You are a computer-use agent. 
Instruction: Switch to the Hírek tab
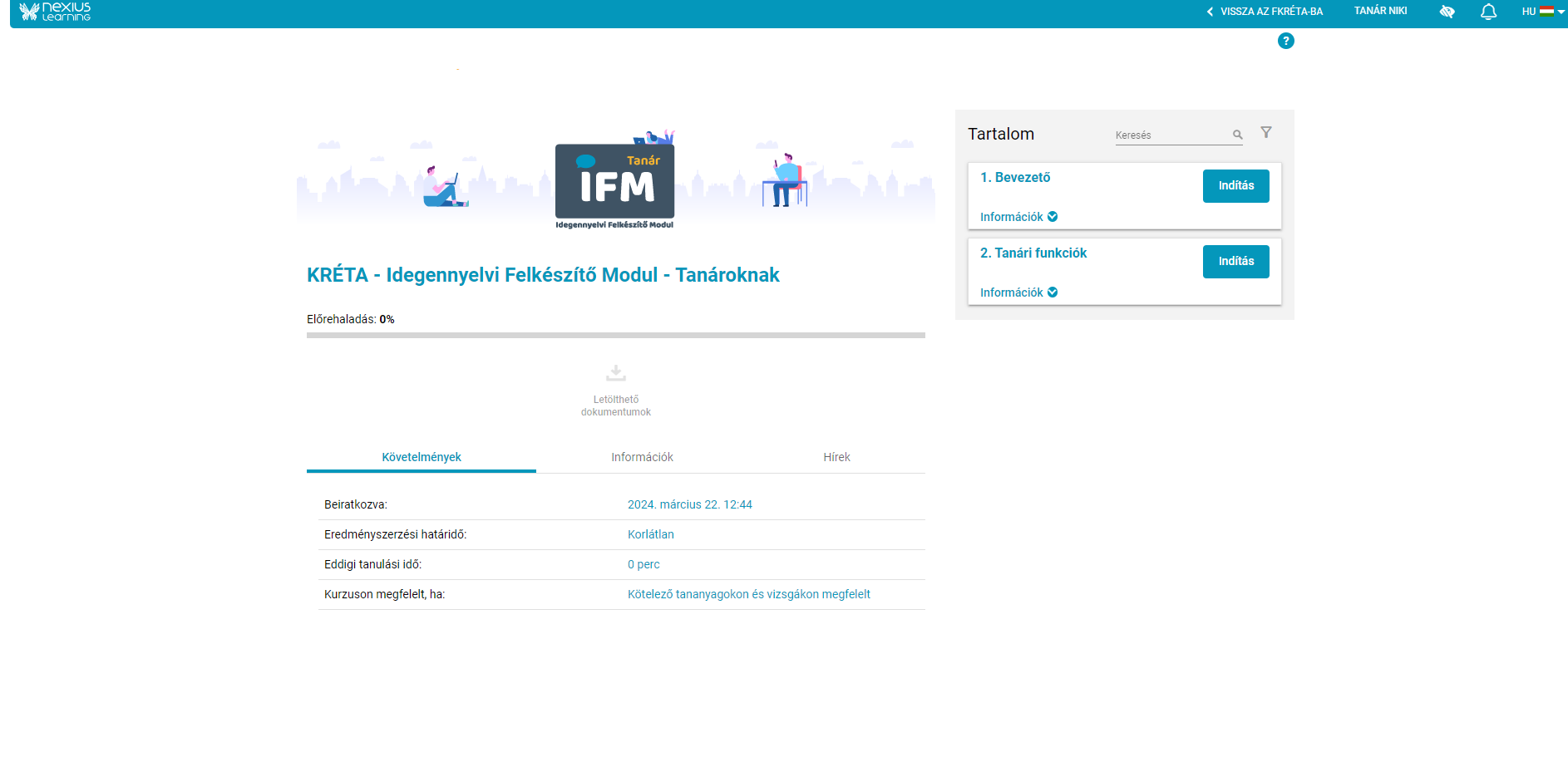pos(836,457)
